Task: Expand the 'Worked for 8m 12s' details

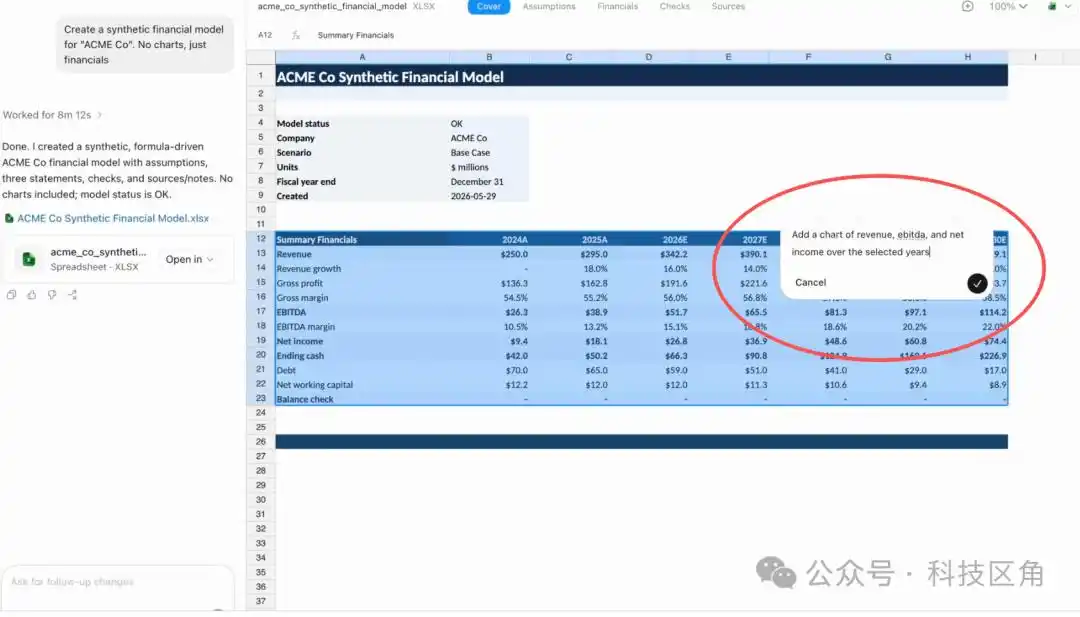Action: [x=52, y=115]
